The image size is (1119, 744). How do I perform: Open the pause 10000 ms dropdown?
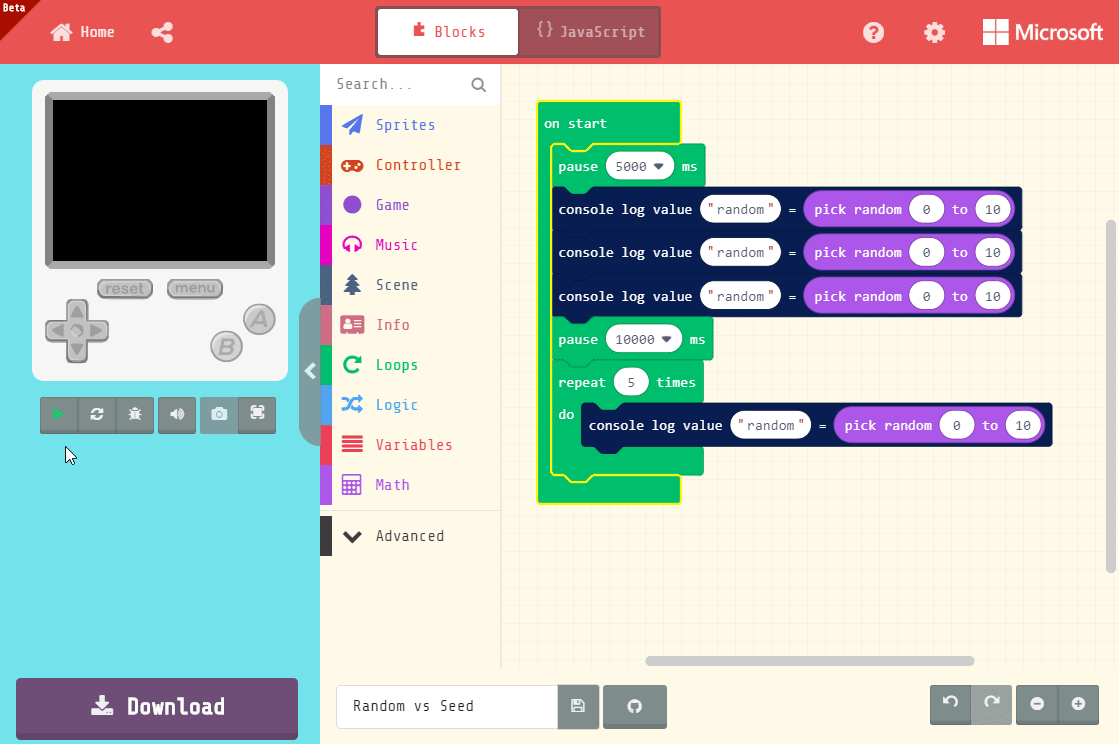pyautogui.click(x=644, y=340)
